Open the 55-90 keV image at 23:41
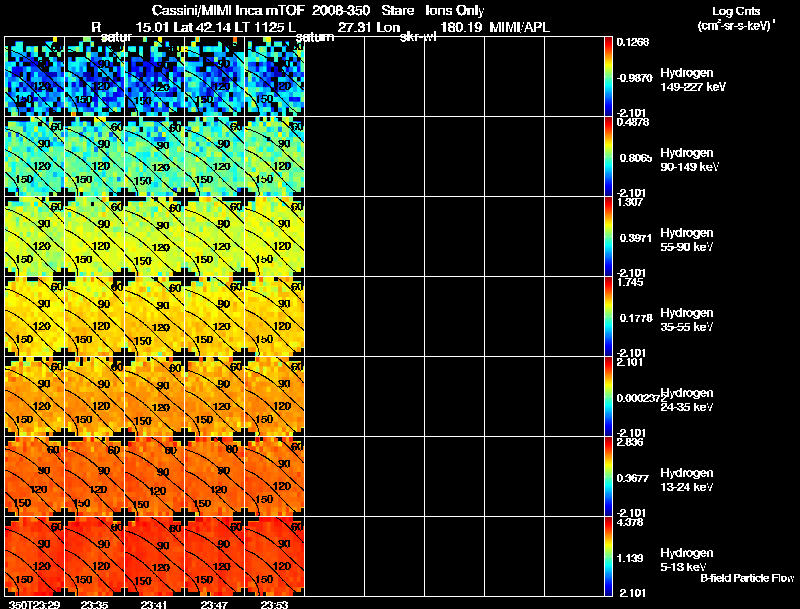This screenshot has width=800, height=609. click(155, 236)
